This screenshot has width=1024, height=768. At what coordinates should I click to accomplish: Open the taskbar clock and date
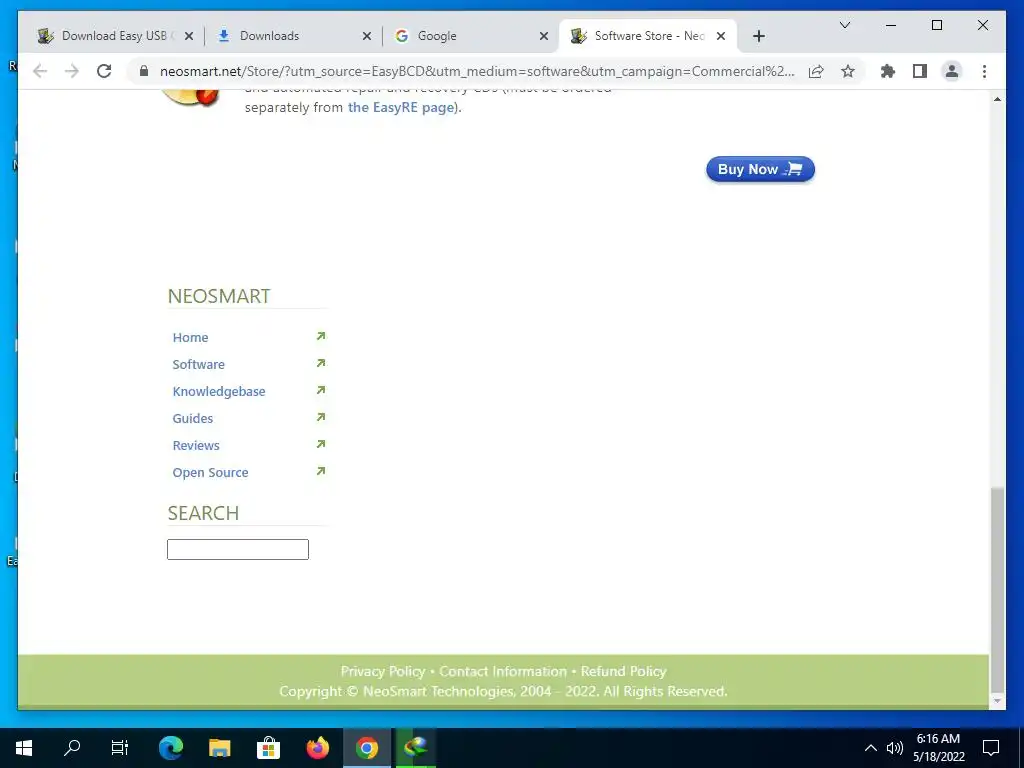[938, 748]
